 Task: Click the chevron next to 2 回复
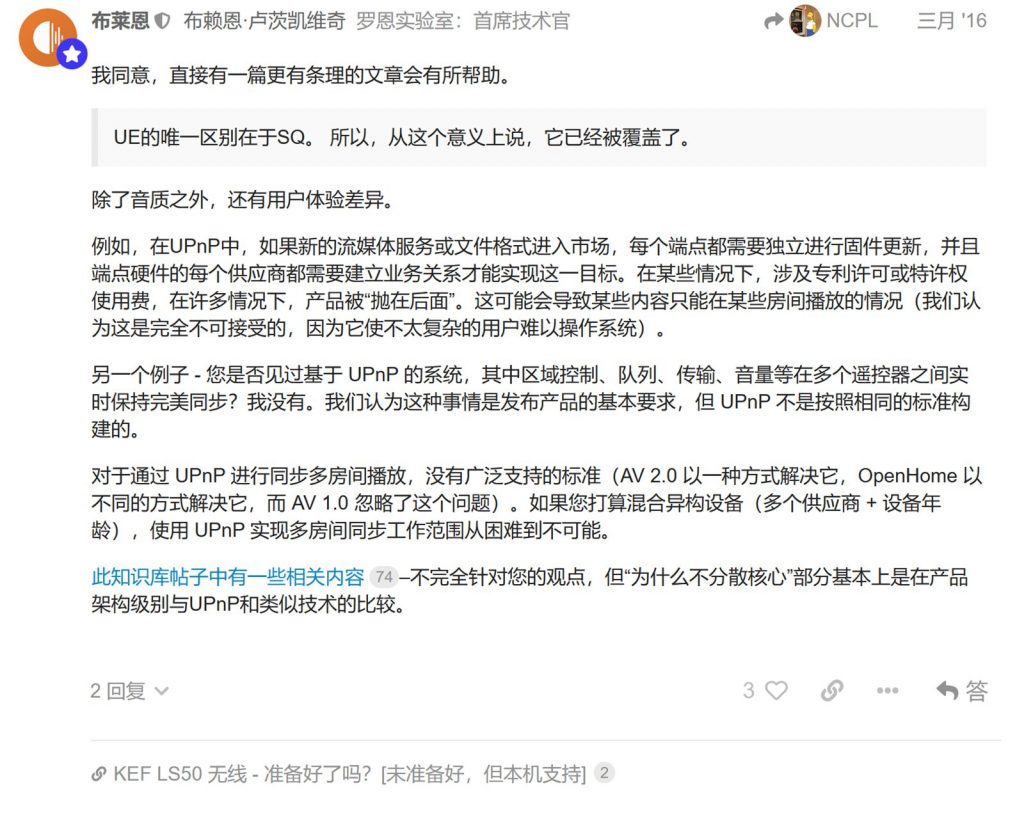click(x=161, y=691)
